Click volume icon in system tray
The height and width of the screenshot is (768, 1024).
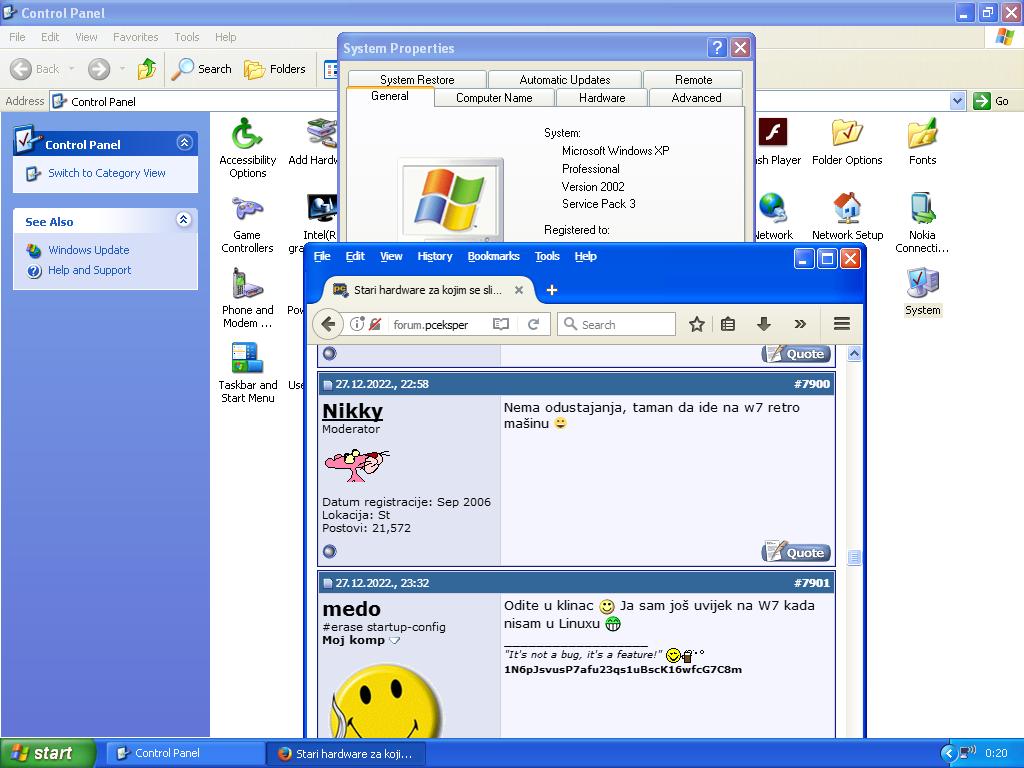click(x=968, y=753)
